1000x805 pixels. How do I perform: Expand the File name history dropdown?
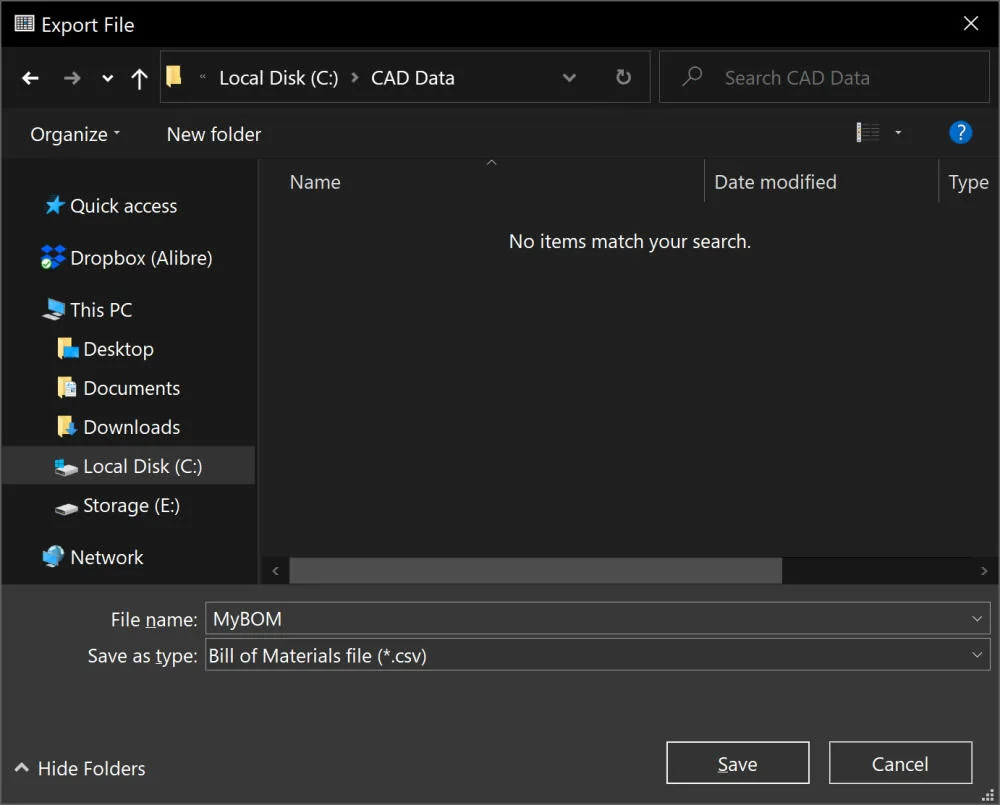[976, 619]
